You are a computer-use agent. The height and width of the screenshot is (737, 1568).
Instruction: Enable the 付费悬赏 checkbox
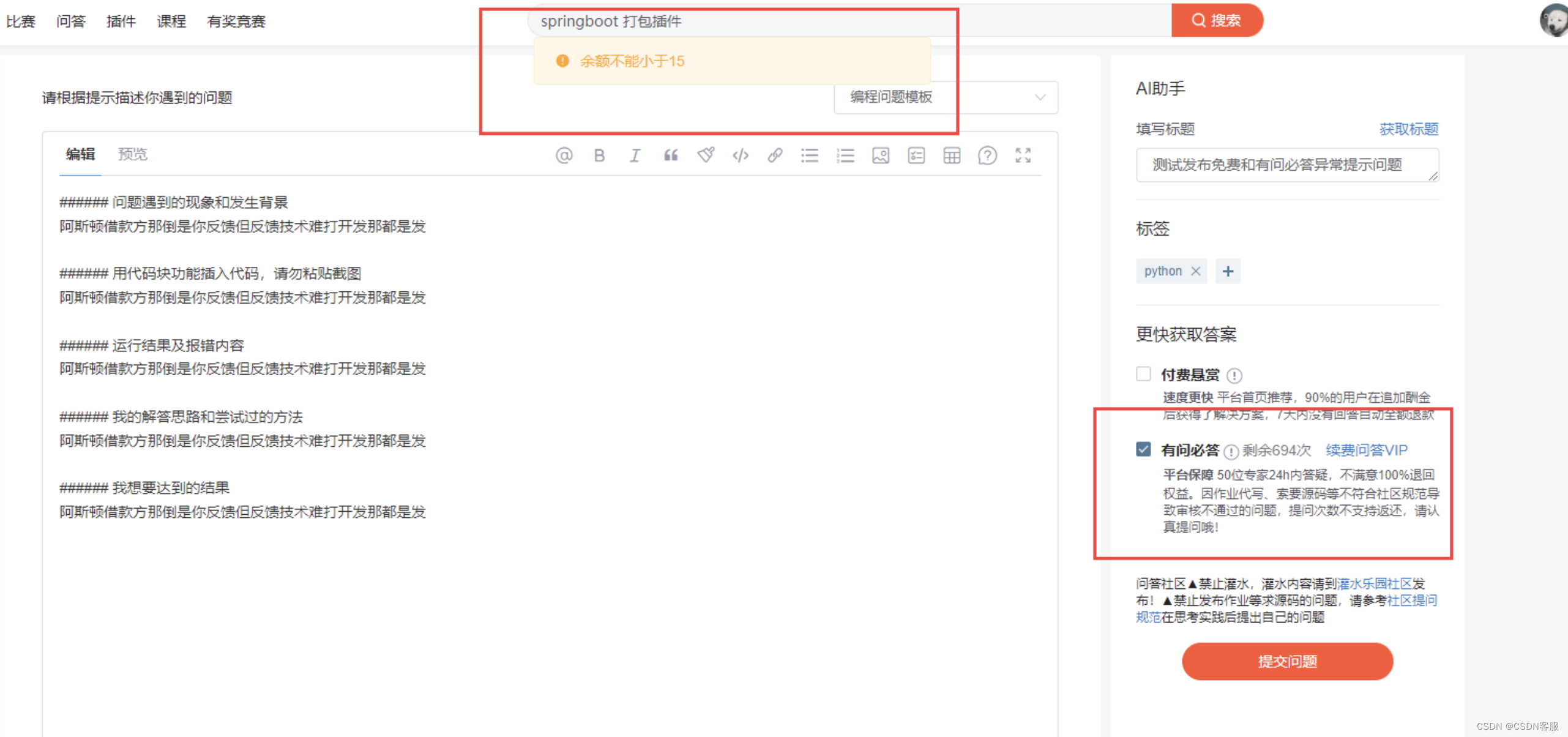[1143, 373]
